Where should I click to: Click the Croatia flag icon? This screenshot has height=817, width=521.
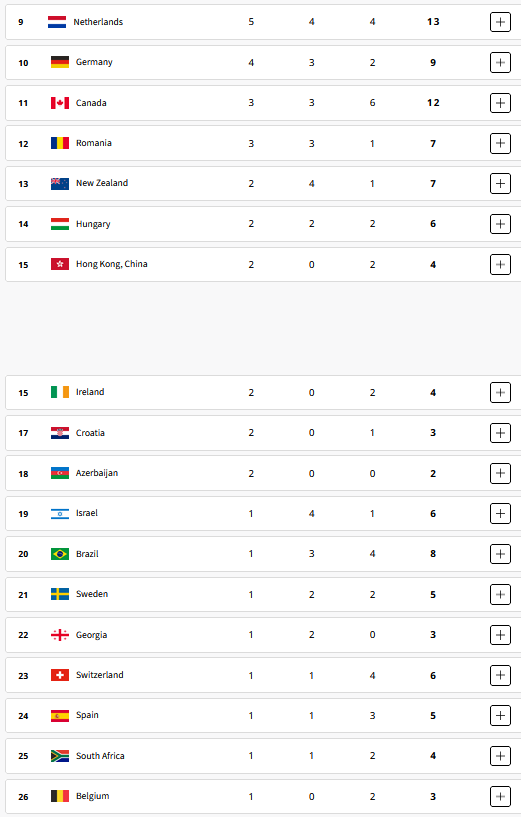click(60, 433)
